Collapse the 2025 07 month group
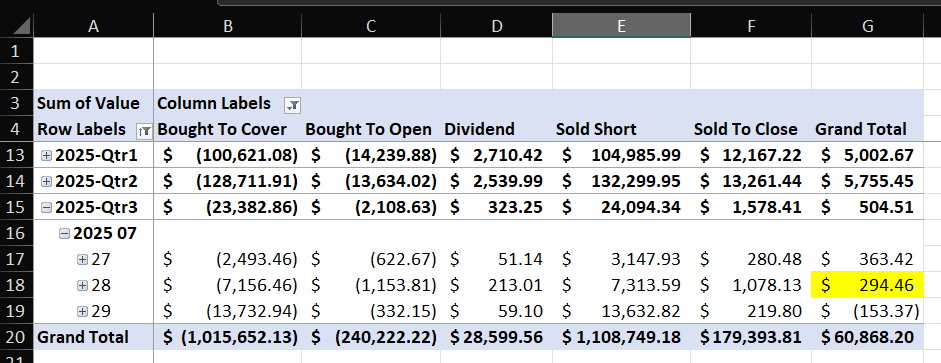 coord(64,234)
